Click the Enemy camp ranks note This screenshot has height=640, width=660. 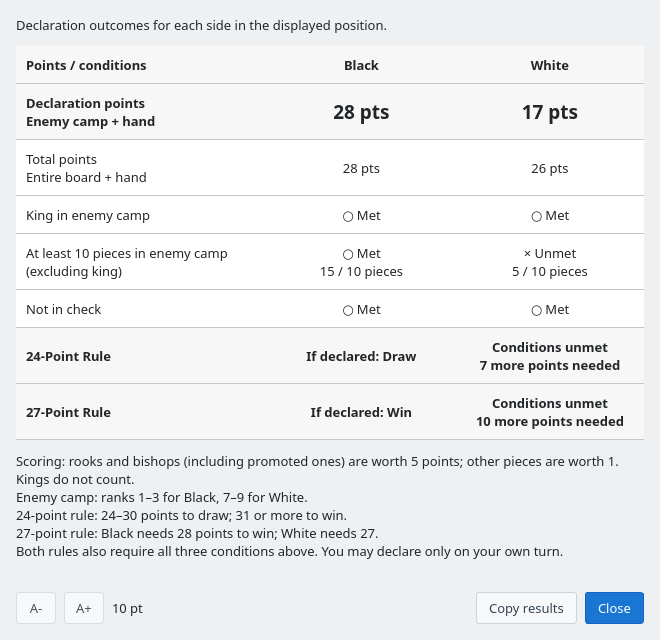click(162, 497)
